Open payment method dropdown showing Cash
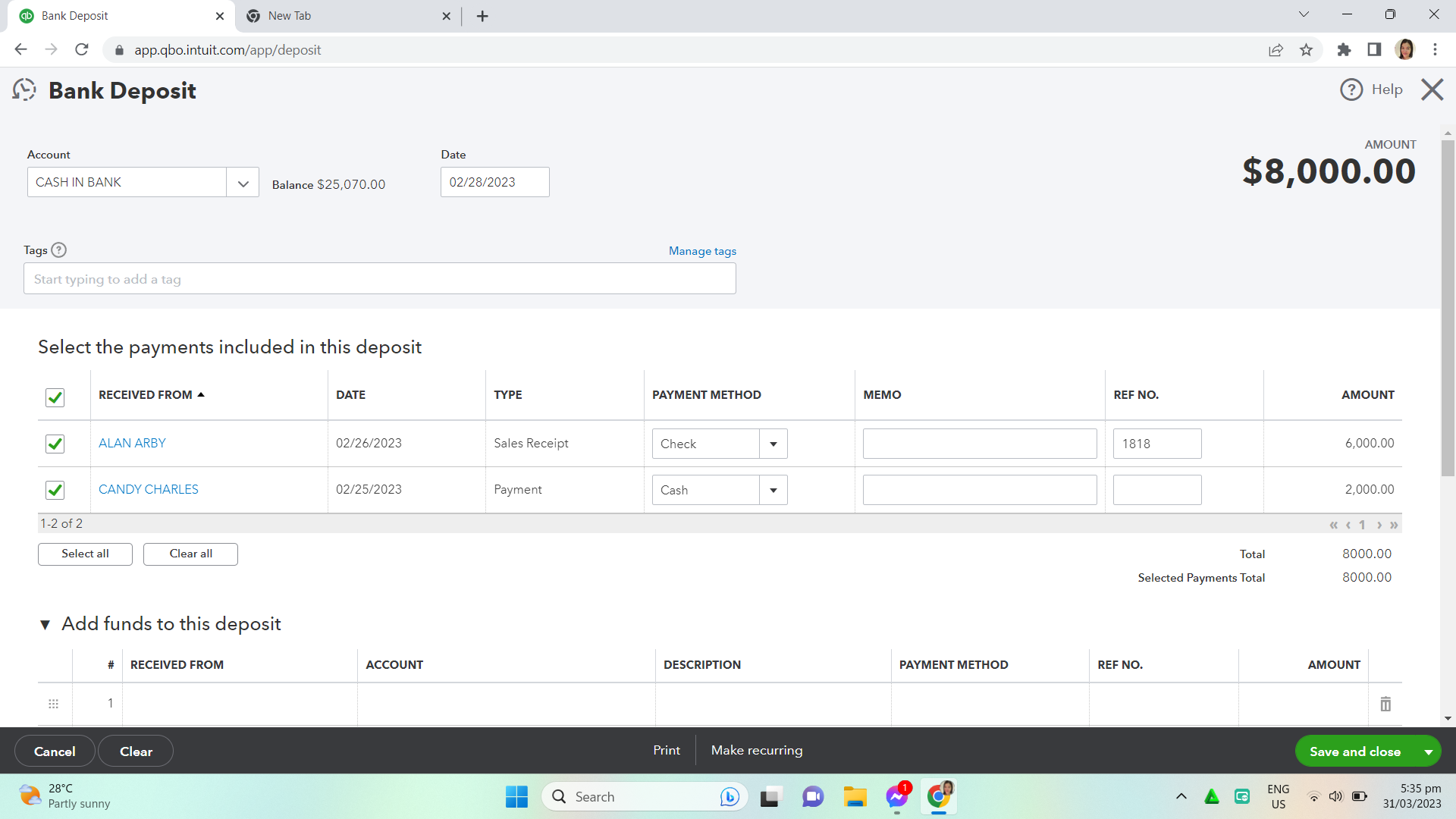 (773, 490)
